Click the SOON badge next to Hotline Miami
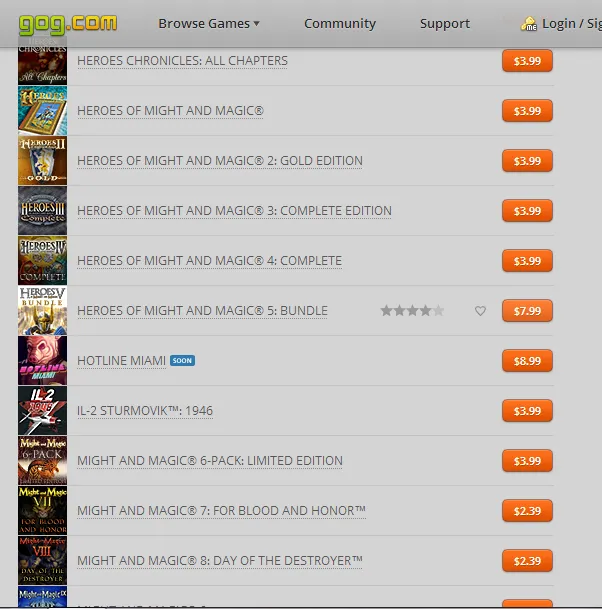 [x=183, y=360]
